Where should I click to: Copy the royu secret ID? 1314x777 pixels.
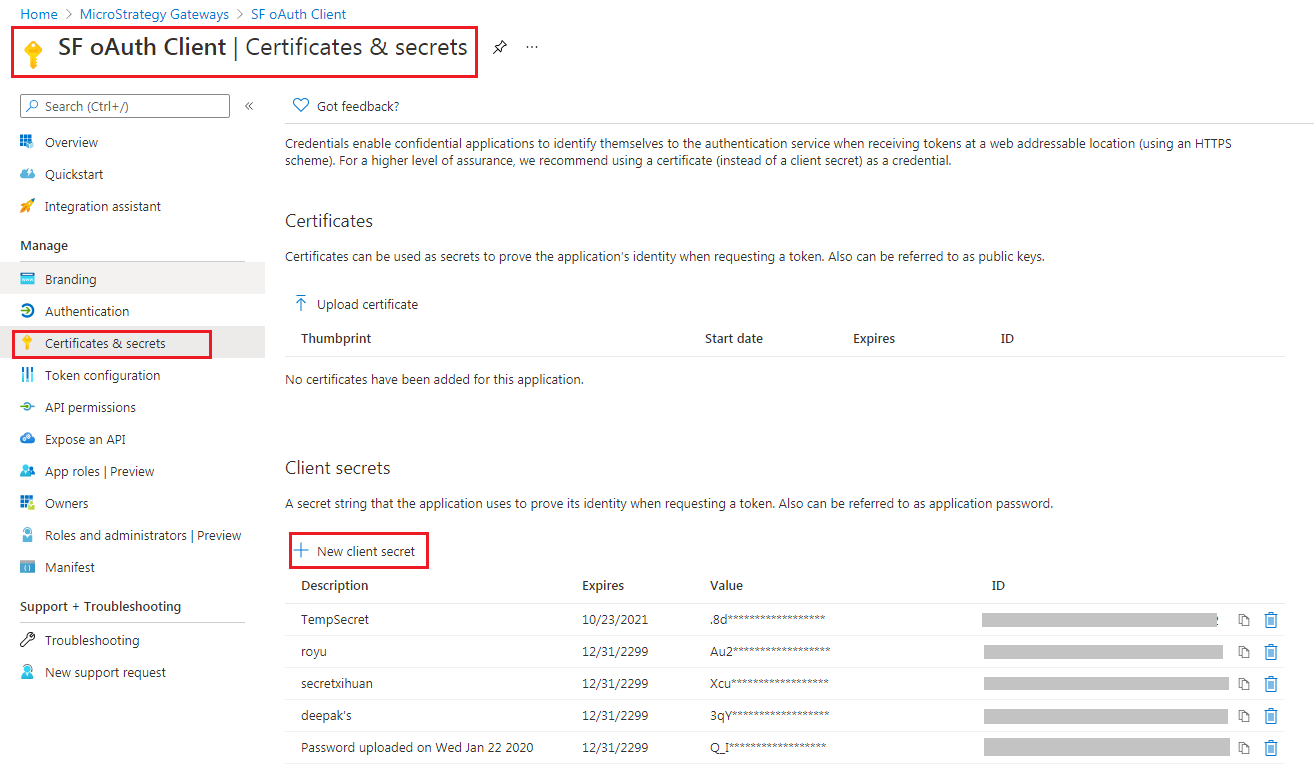tap(1244, 652)
